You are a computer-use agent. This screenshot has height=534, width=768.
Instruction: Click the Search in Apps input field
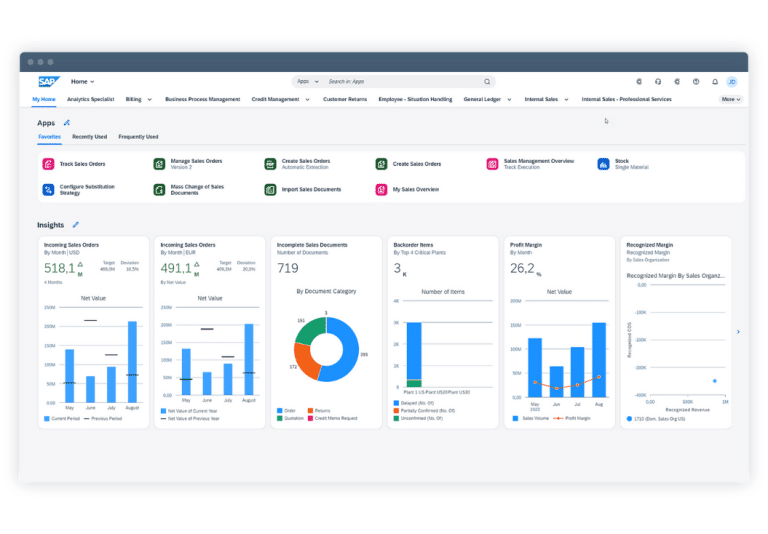click(404, 81)
